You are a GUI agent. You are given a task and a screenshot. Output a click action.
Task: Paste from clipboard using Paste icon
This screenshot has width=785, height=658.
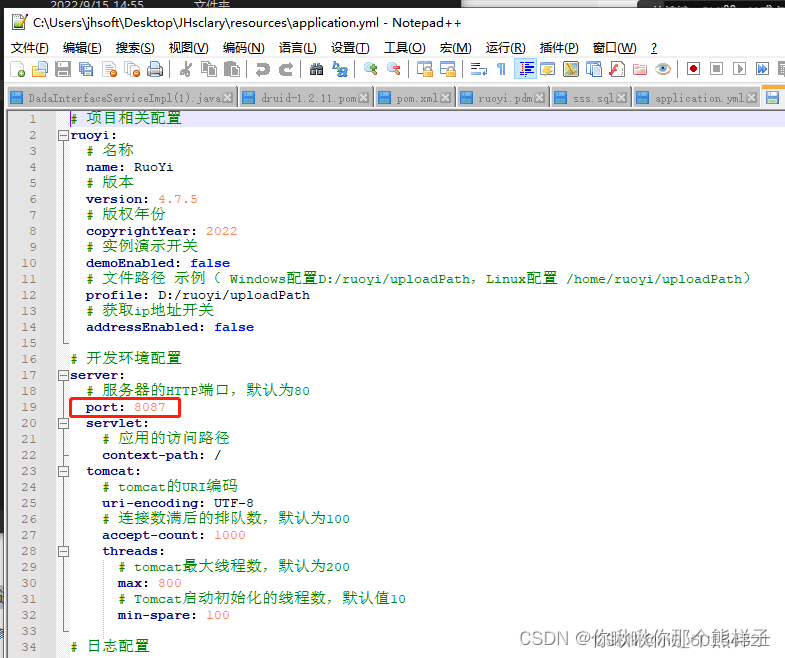[x=232, y=69]
